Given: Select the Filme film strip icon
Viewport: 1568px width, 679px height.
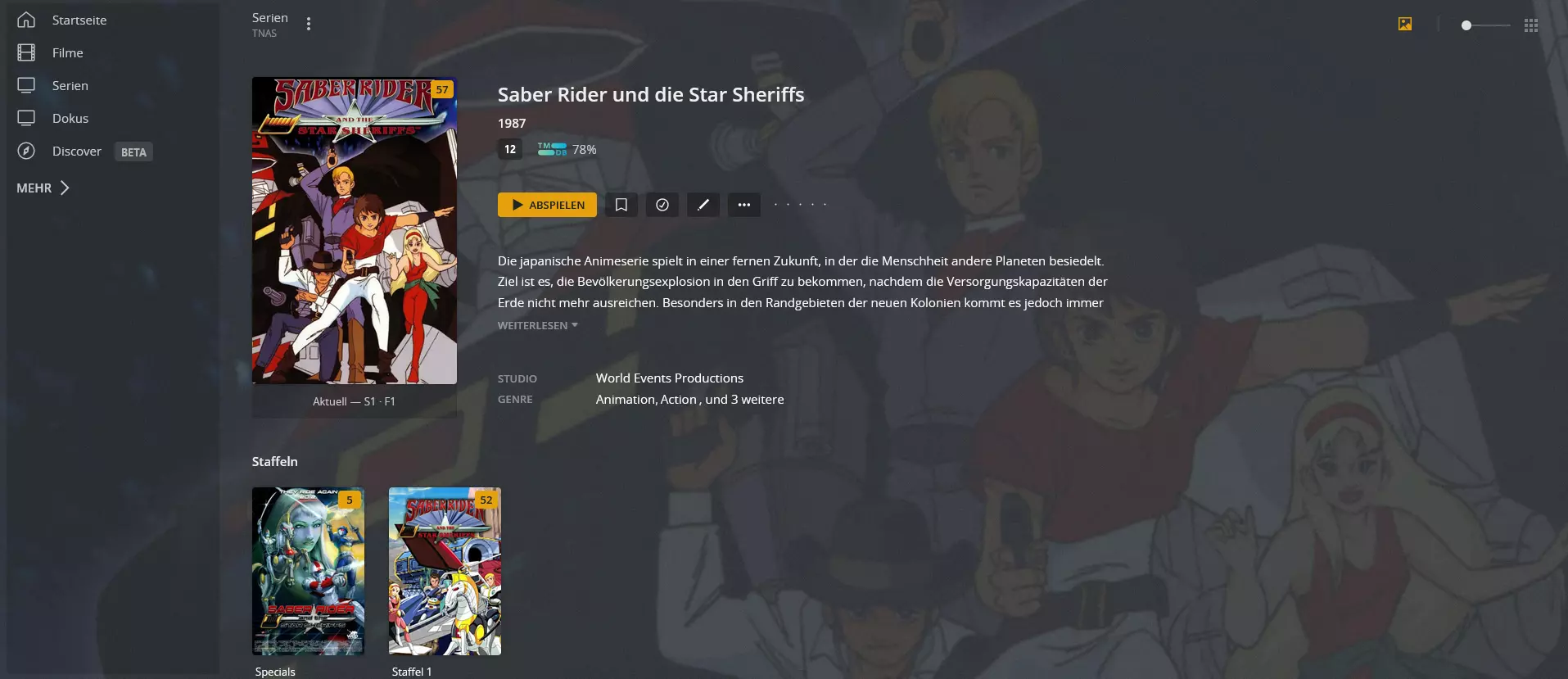Looking at the screenshot, I should tap(26, 52).
